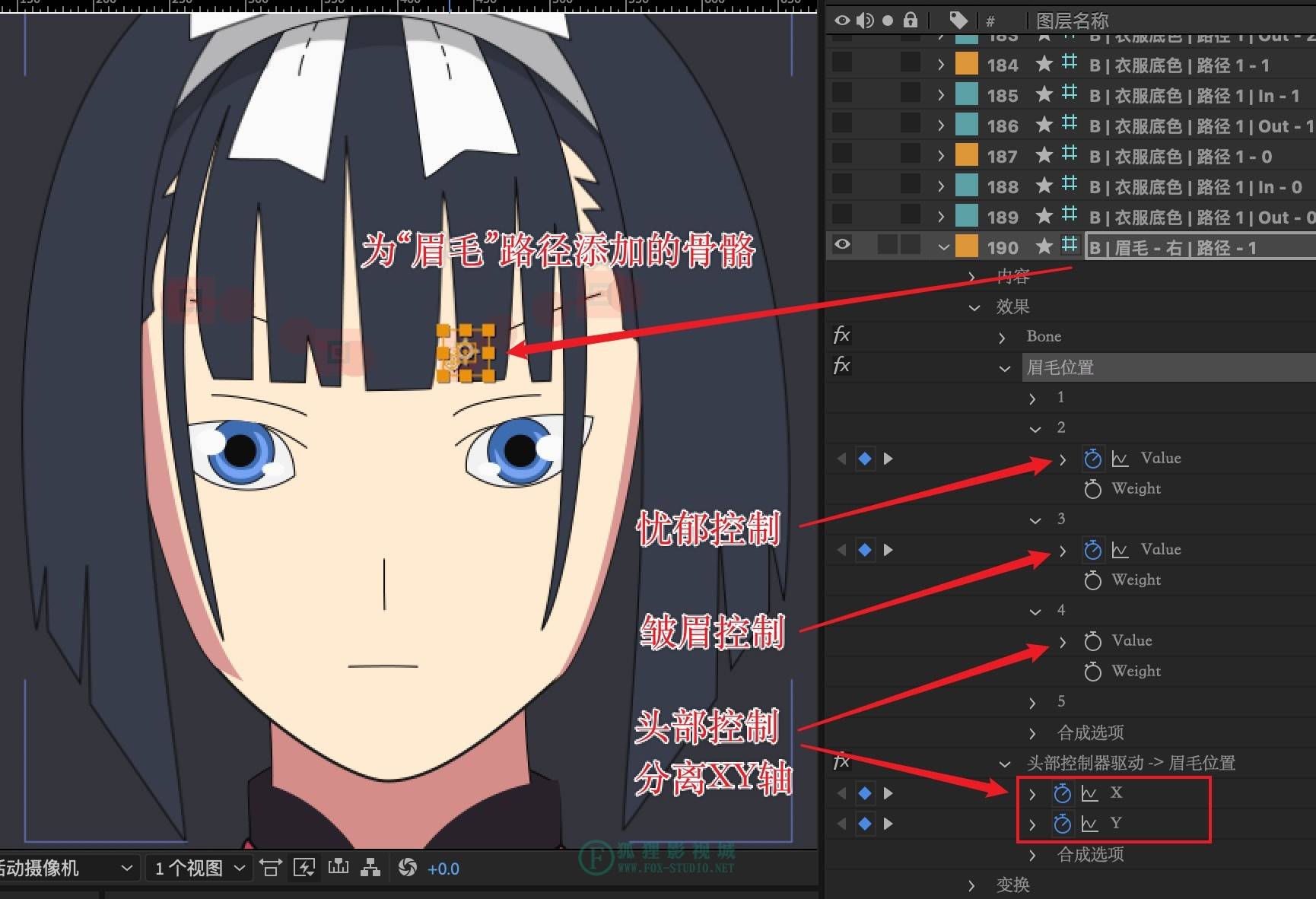Screen dimensions: 1316x899
Task: Toggle stopwatch for Y property
Action: click(x=1062, y=824)
